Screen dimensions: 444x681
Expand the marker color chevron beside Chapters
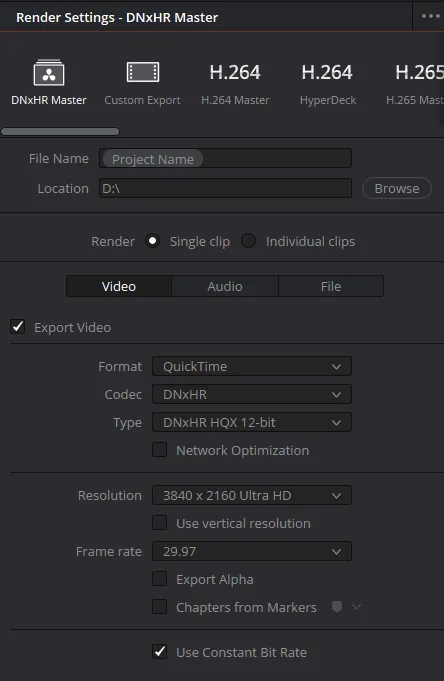pyautogui.click(x=356, y=607)
